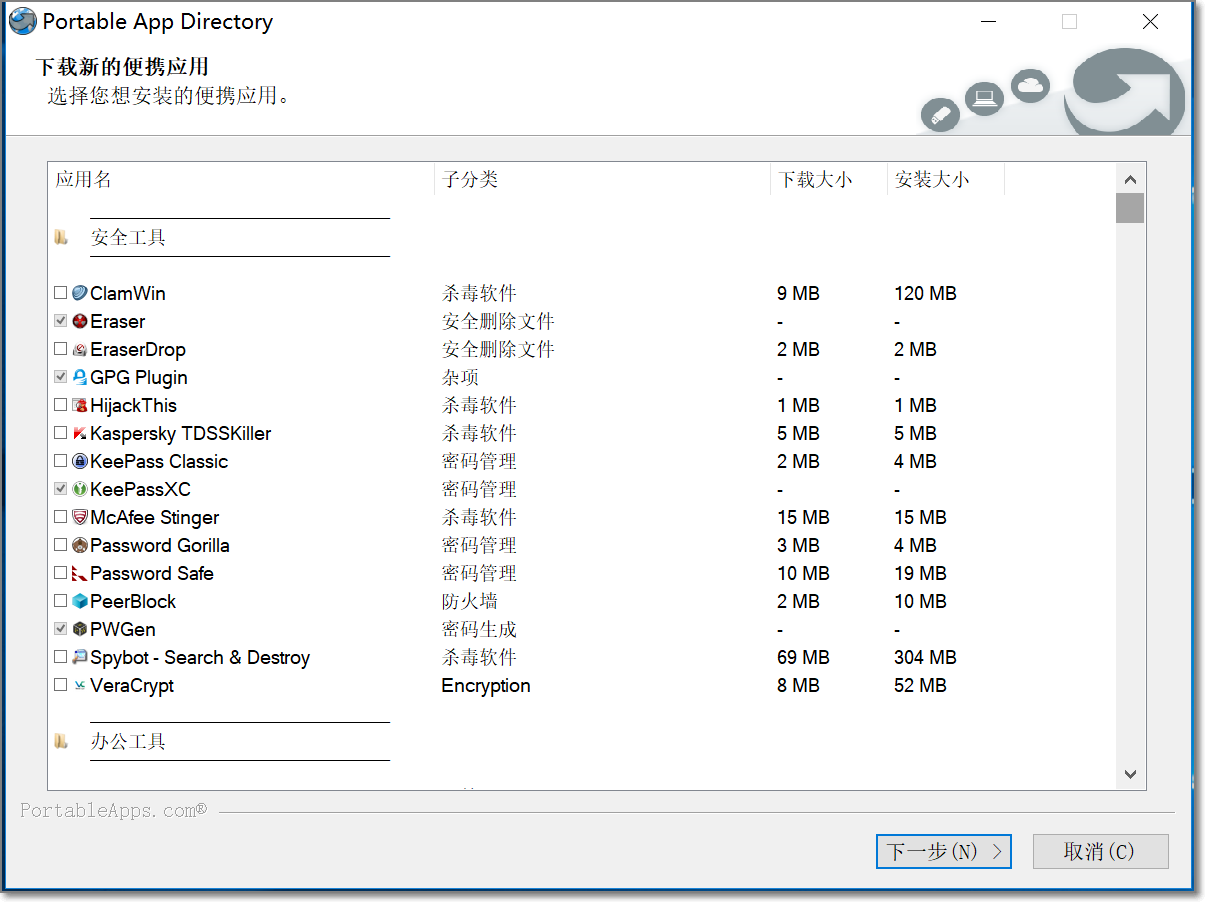Click GPG Plugin's 杂项 subcategory

coord(460,377)
